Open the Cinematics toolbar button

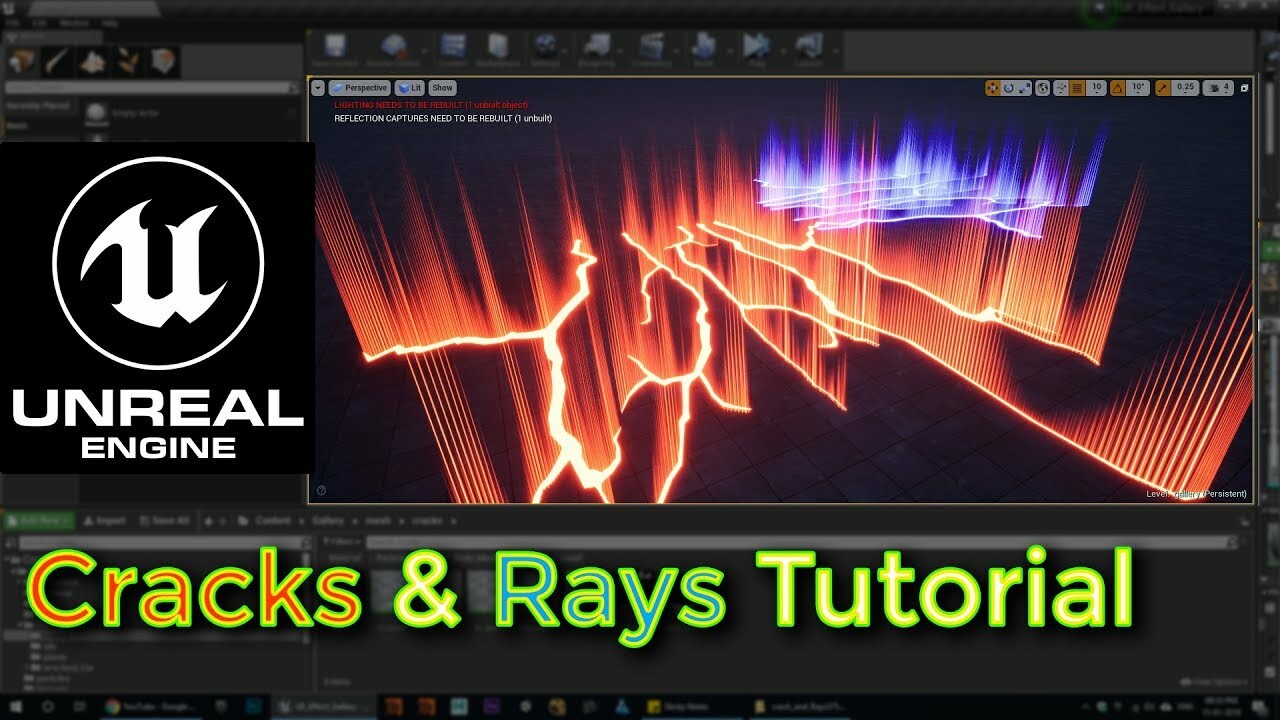652,48
